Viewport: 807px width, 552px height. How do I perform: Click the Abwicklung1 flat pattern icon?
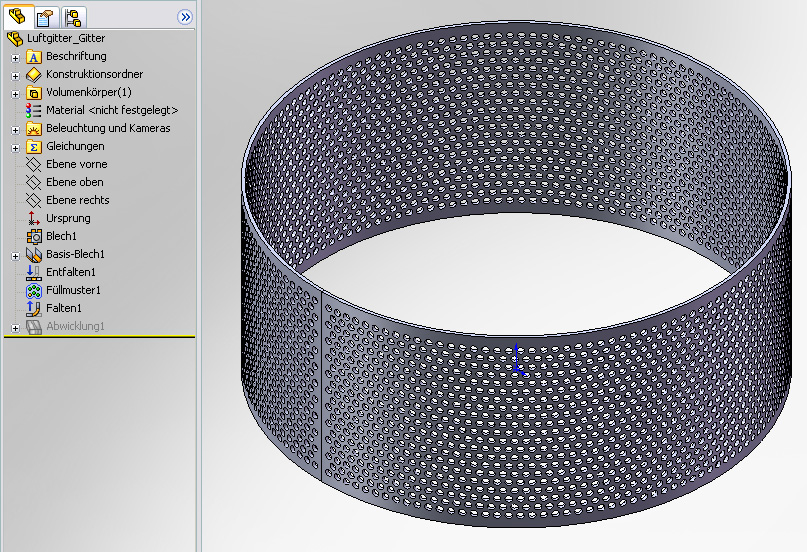pyautogui.click(x=33, y=327)
